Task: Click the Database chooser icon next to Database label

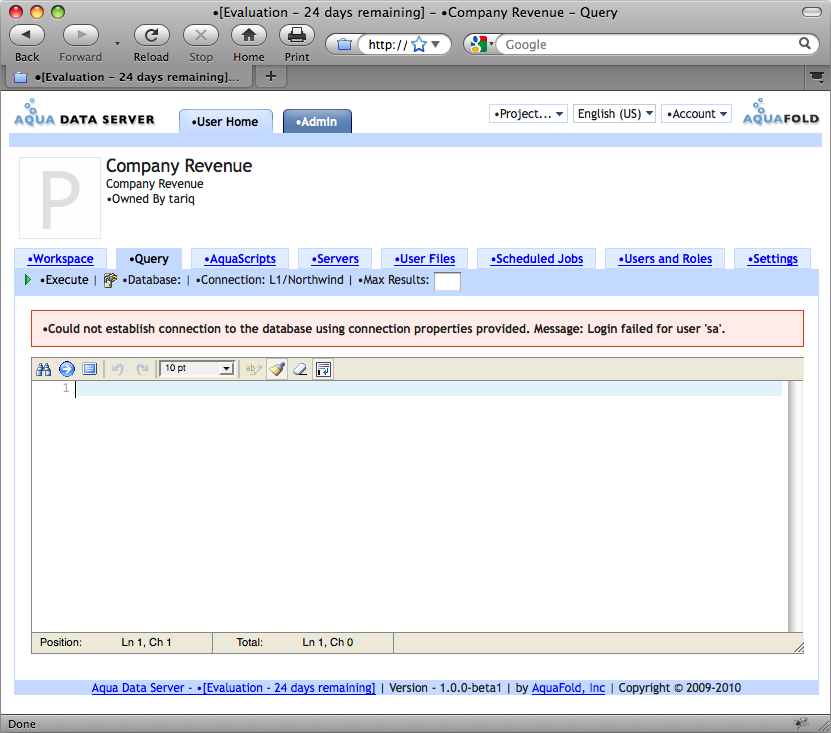Action: coord(110,280)
